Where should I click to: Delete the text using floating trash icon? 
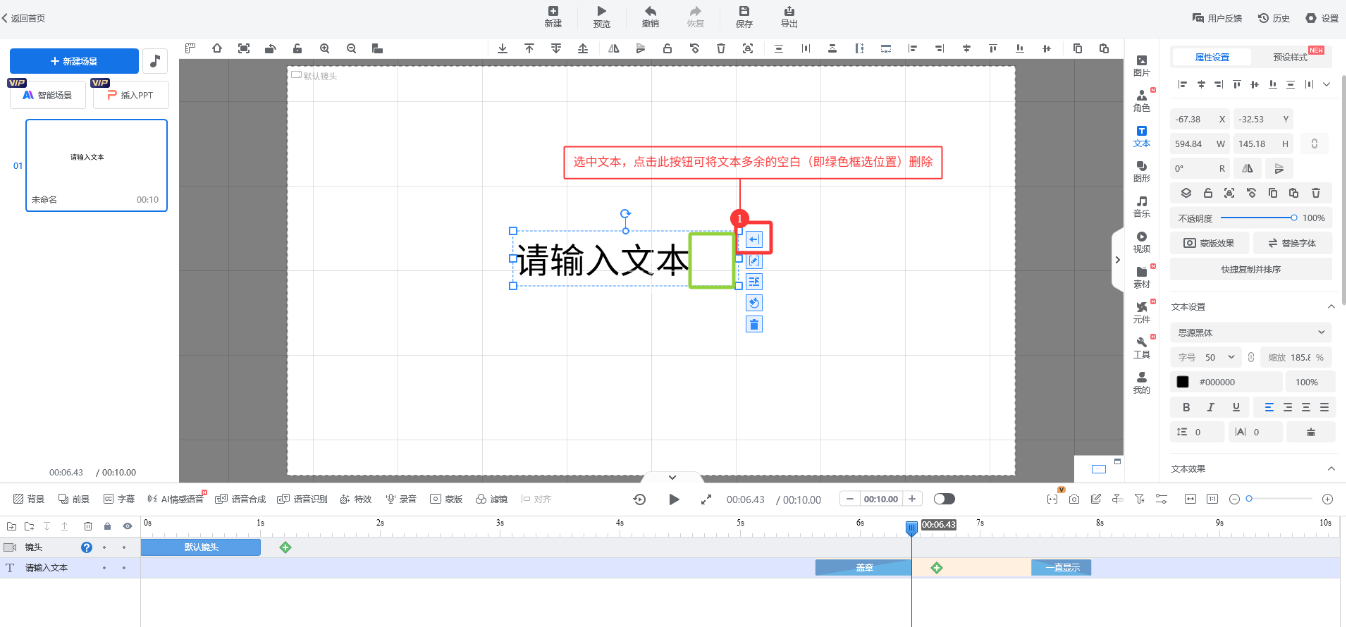(x=755, y=324)
